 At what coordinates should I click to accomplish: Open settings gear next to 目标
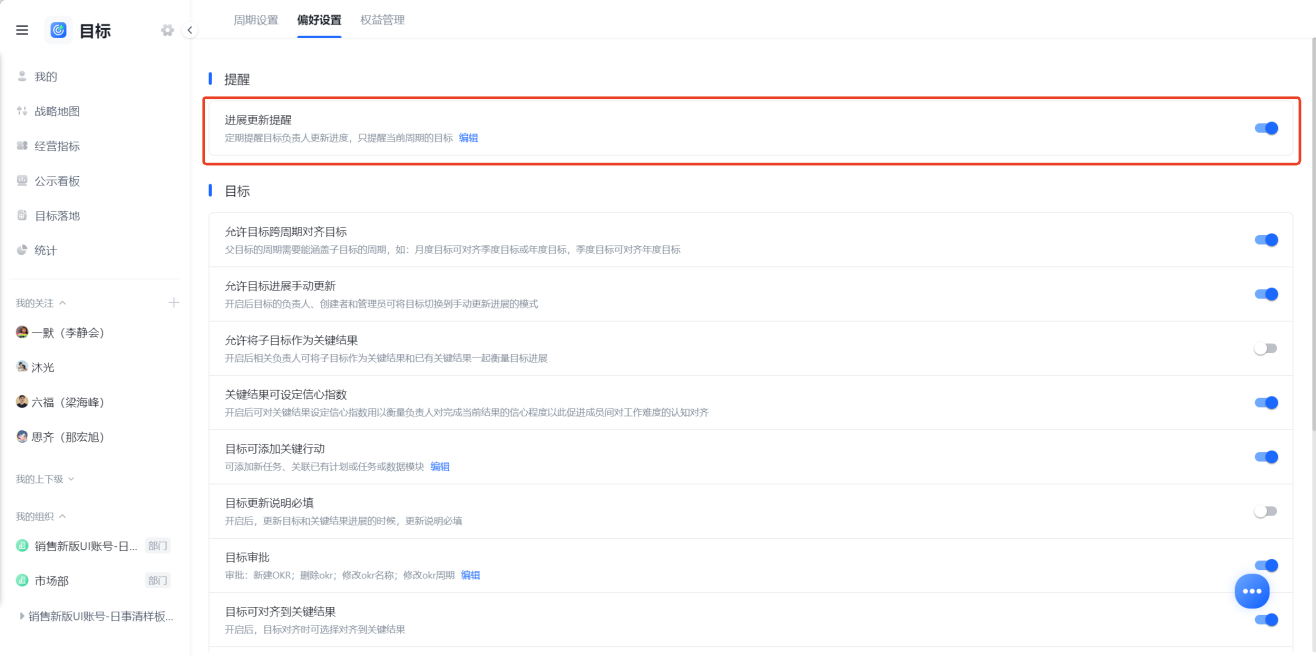coord(167,30)
